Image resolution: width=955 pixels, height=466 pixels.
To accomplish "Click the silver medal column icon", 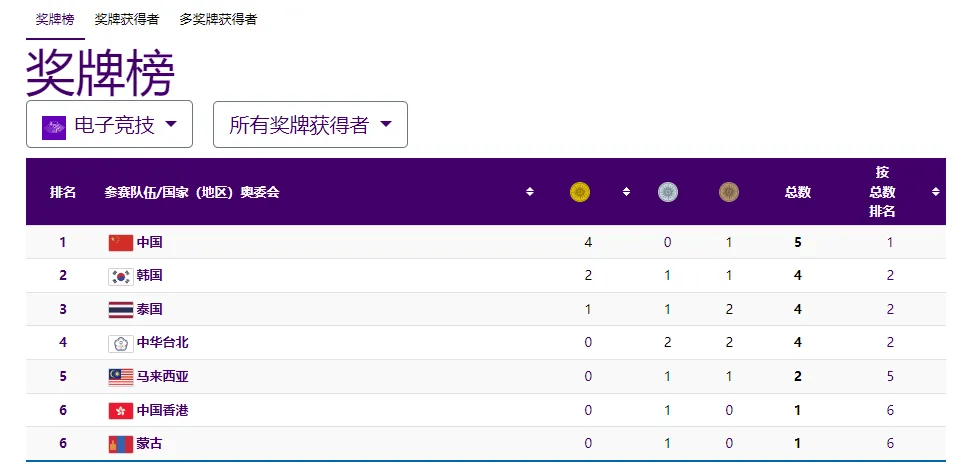I will pyautogui.click(x=668, y=192).
